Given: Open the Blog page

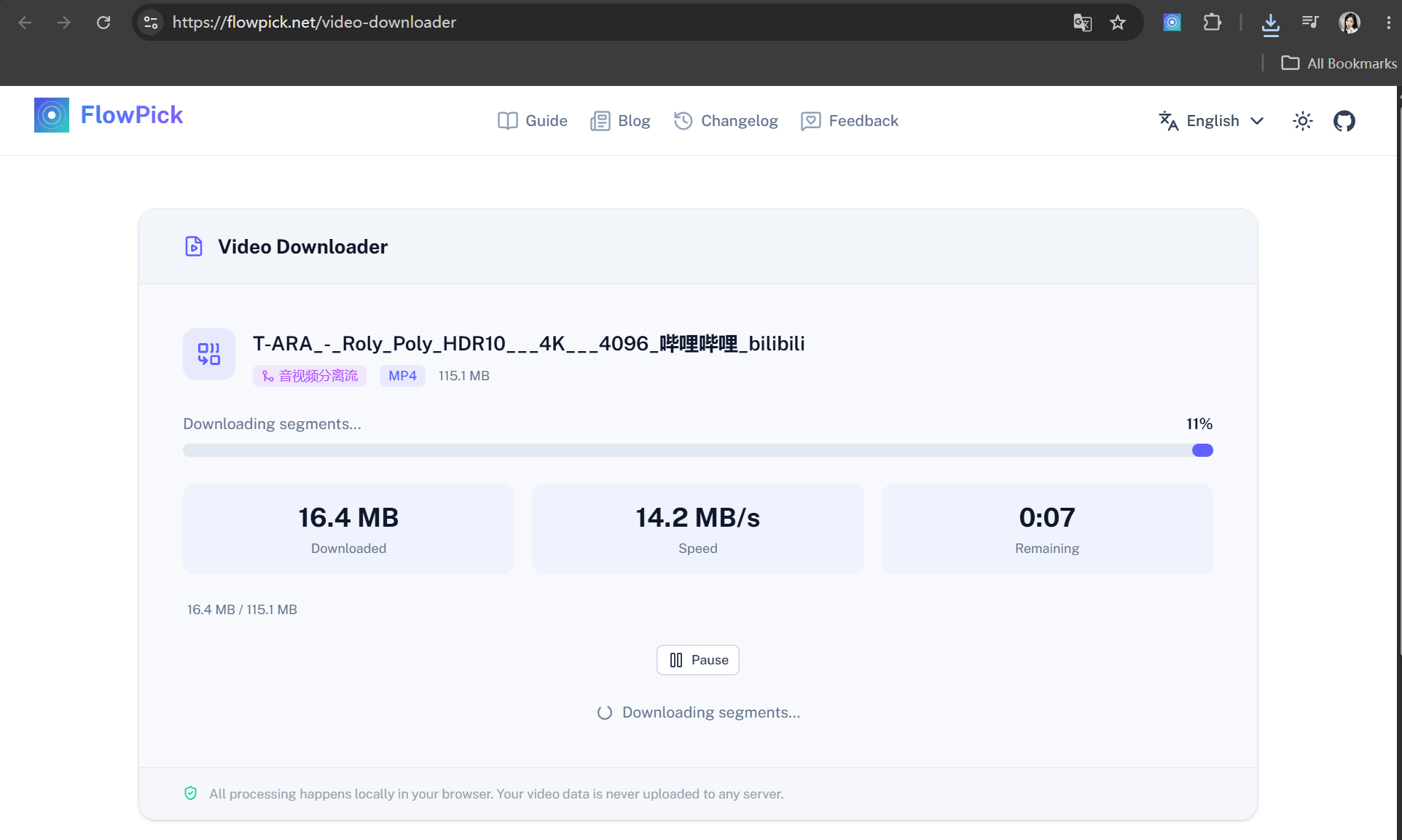Looking at the screenshot, I should (620, 121).
